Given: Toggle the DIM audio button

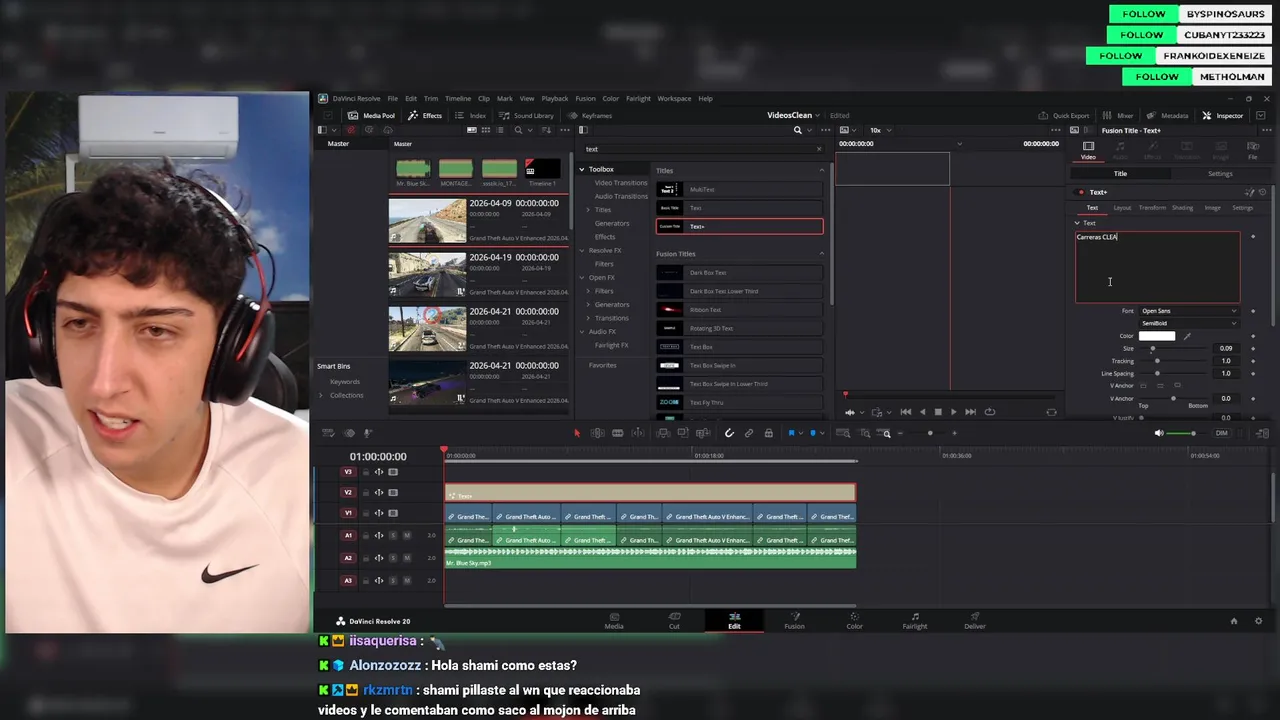Looking at the screenshot, I should [x=1221, y=433].
